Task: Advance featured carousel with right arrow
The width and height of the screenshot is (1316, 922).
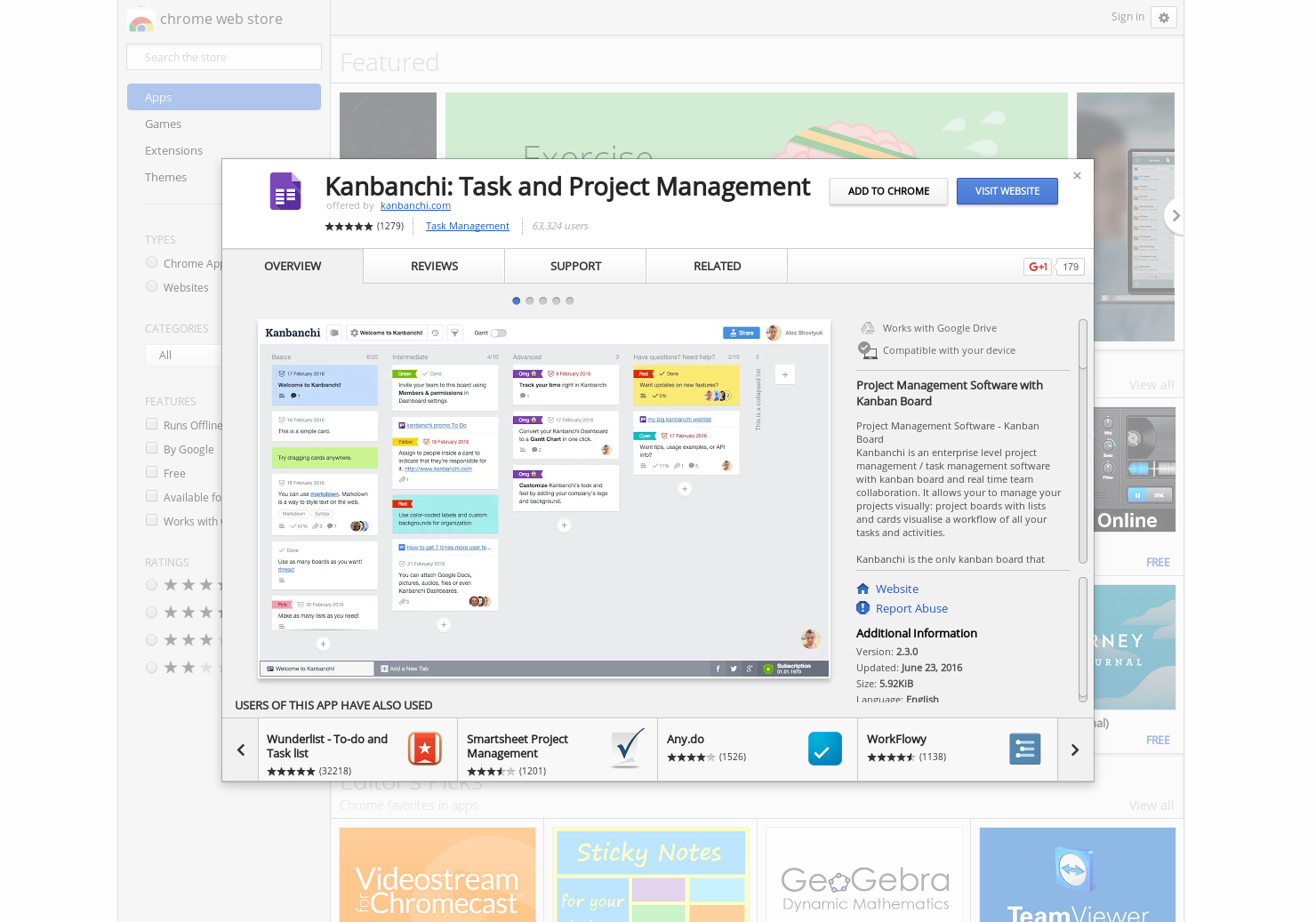Action: coord(1176,216)
